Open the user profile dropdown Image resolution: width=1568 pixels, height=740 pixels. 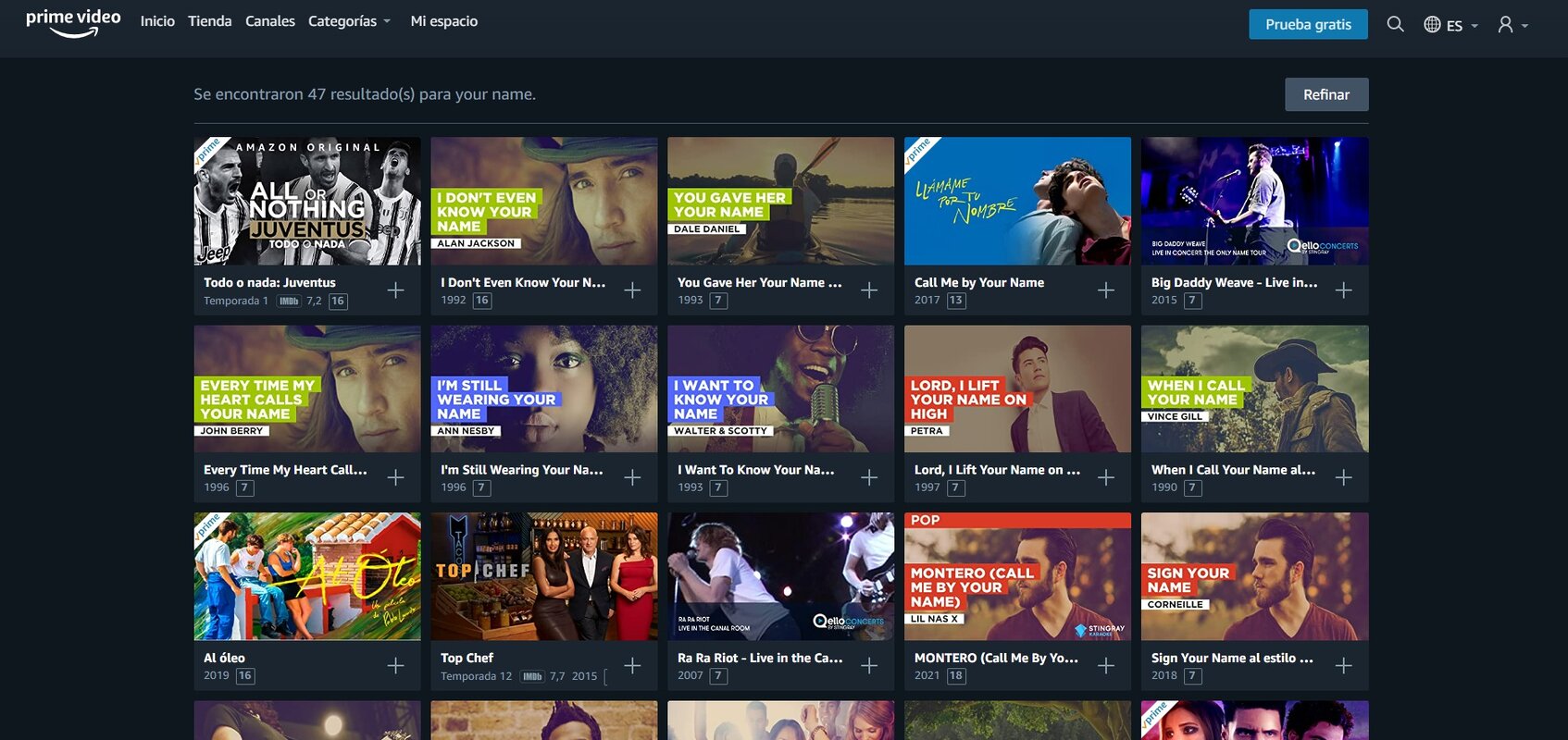(1512, 25)
